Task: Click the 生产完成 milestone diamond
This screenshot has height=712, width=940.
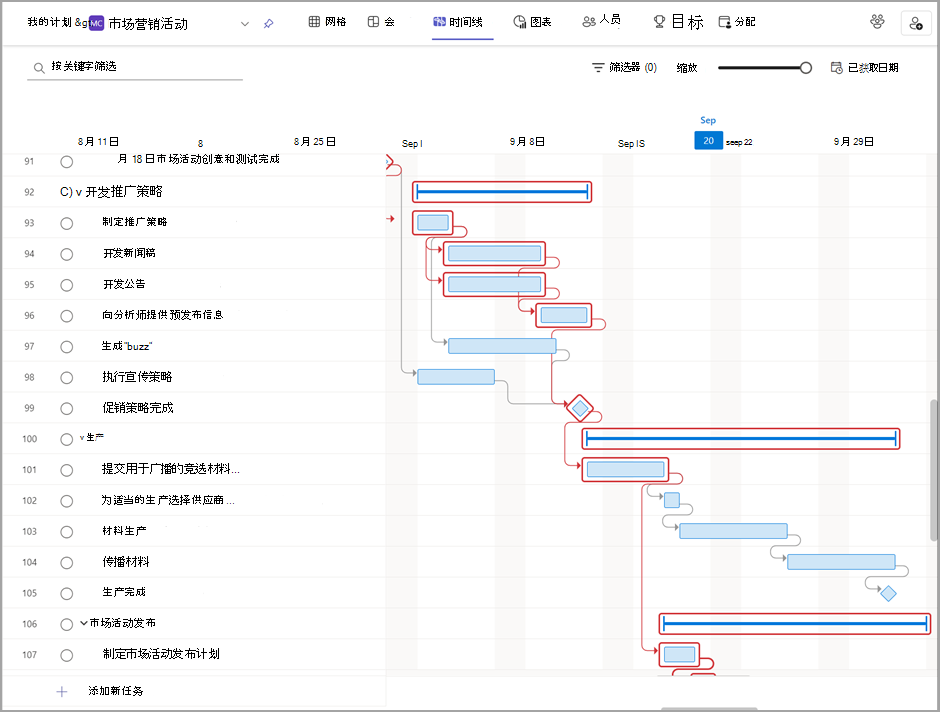Action: [888, 593]
